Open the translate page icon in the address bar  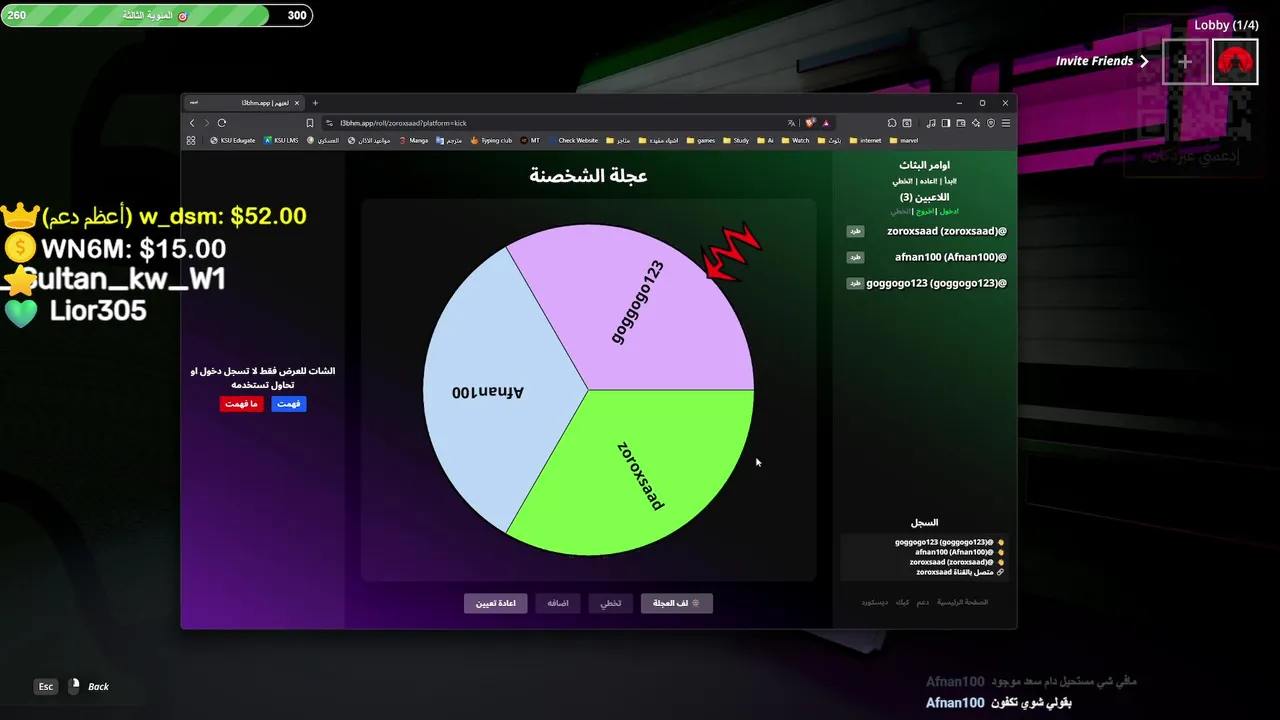pyautogui.click(x=791, y=123)
